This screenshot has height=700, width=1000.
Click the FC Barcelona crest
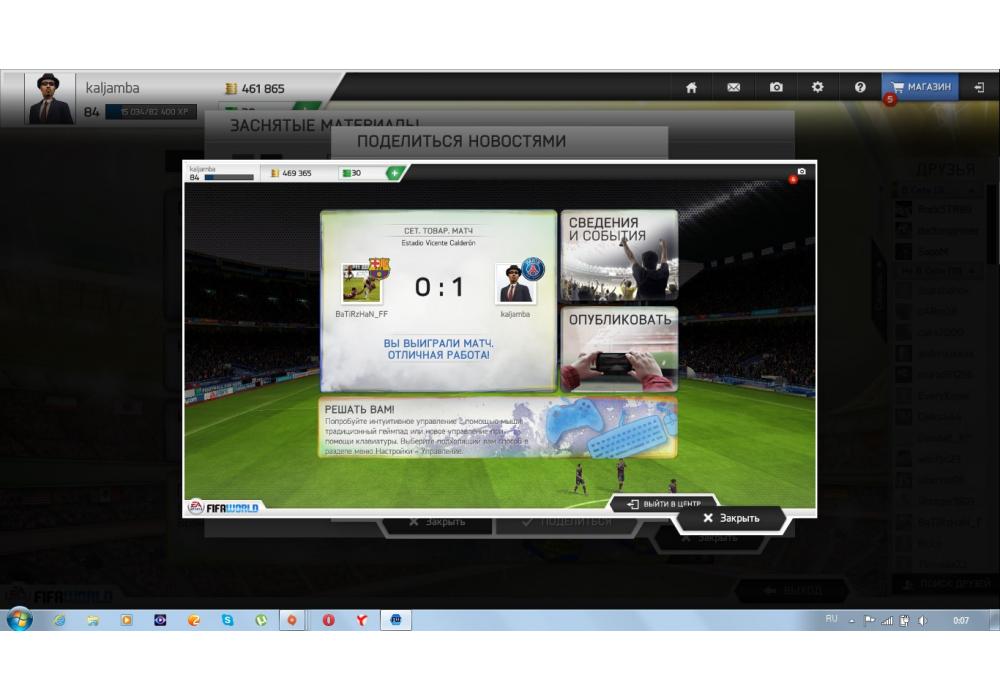[x=379, y=268]
